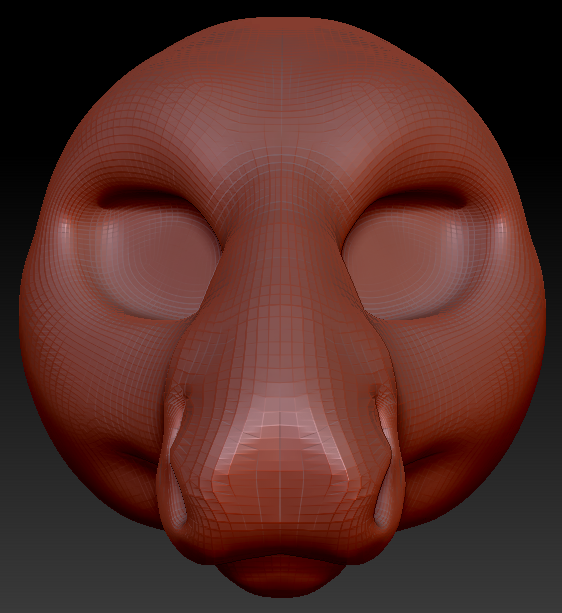This screenshot has width=562, height=613.
Task: Click the right nostril slit on the snout
Action: [382, 457]
